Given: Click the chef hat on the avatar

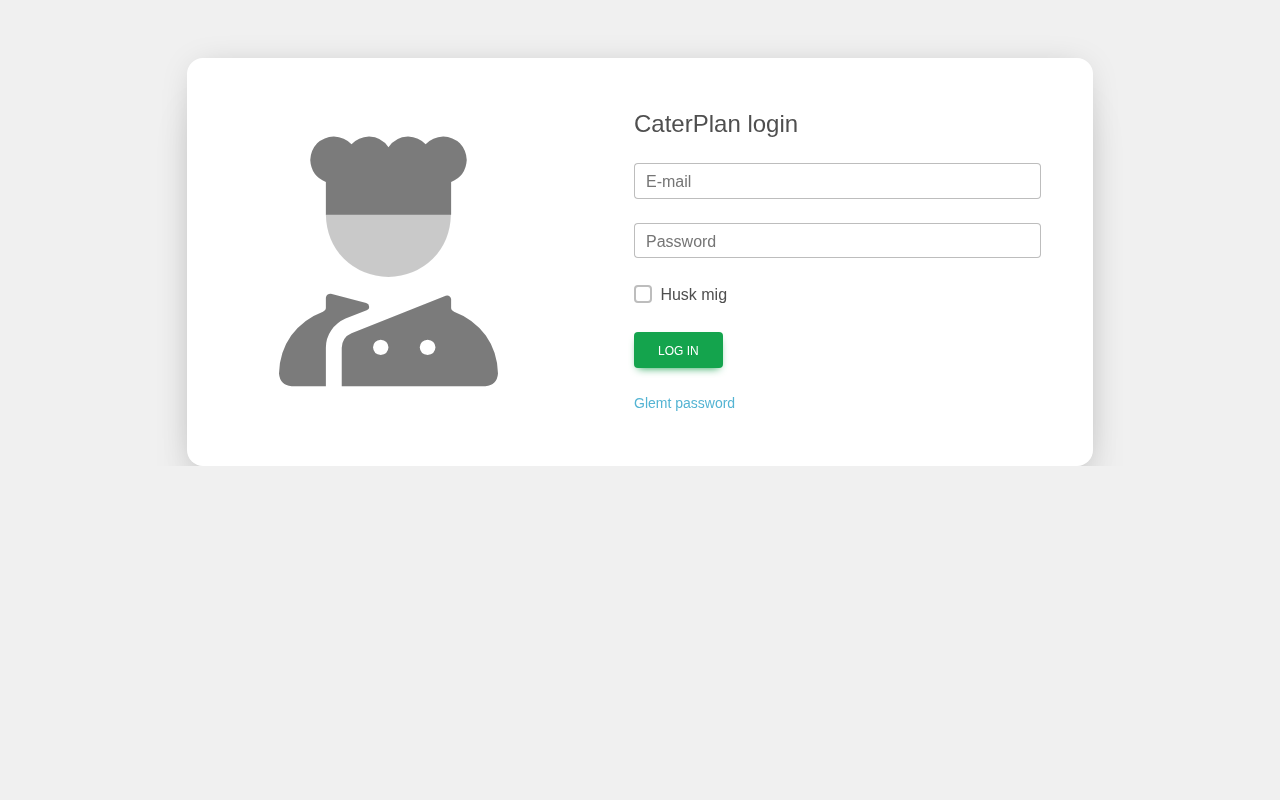Looking at the screenshot, I should click(x=388, y=176).
